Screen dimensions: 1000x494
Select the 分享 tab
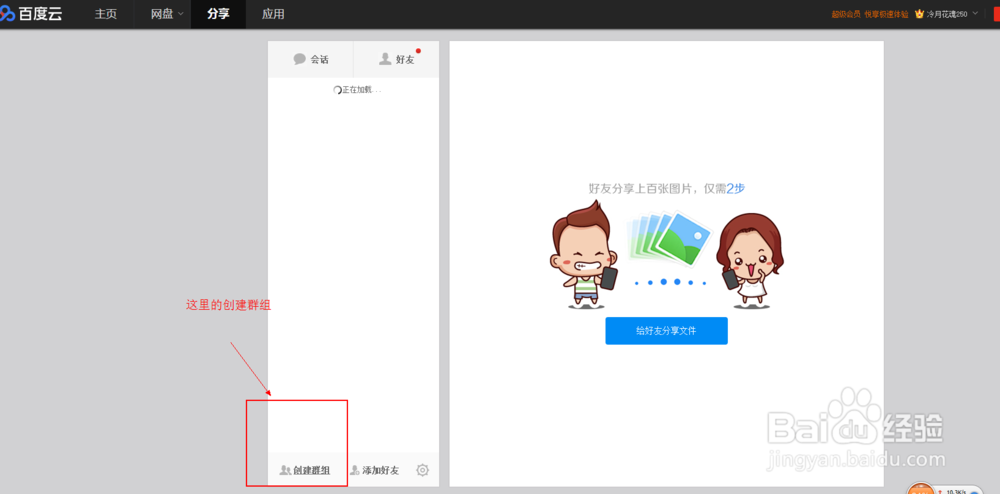(x=218, y=14)
